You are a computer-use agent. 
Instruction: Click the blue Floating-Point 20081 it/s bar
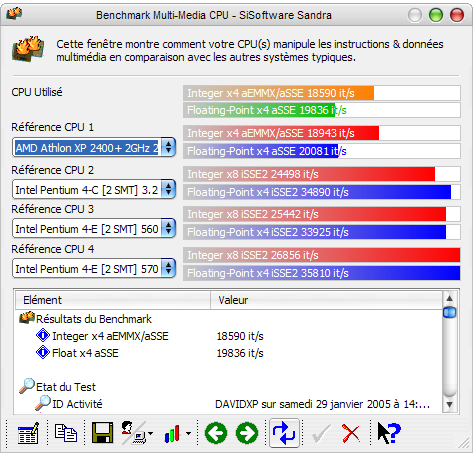322,151
